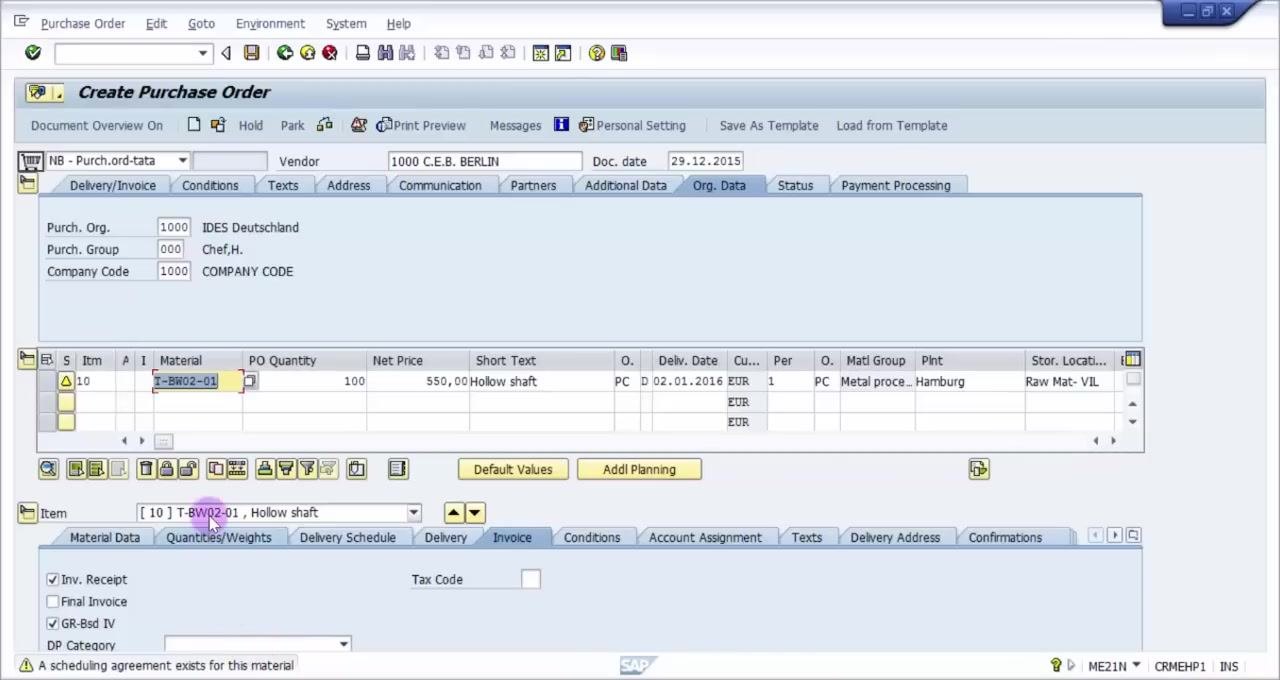Click the Personal Setting button
Image resolution: width=1280 pixels, height=680 pixels.
pyautogui.click(x=632, y=125)
